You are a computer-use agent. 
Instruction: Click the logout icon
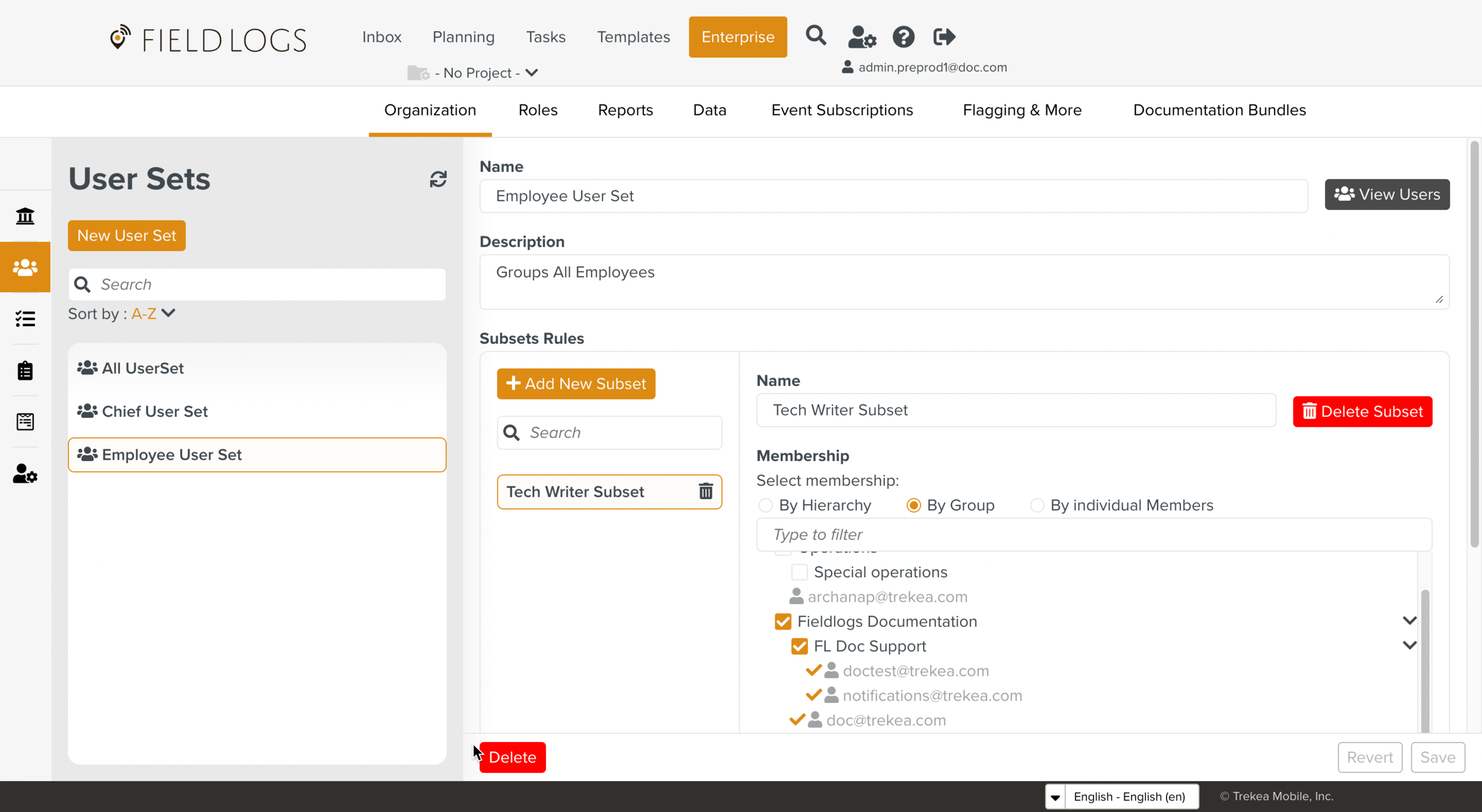click(944, 37)
